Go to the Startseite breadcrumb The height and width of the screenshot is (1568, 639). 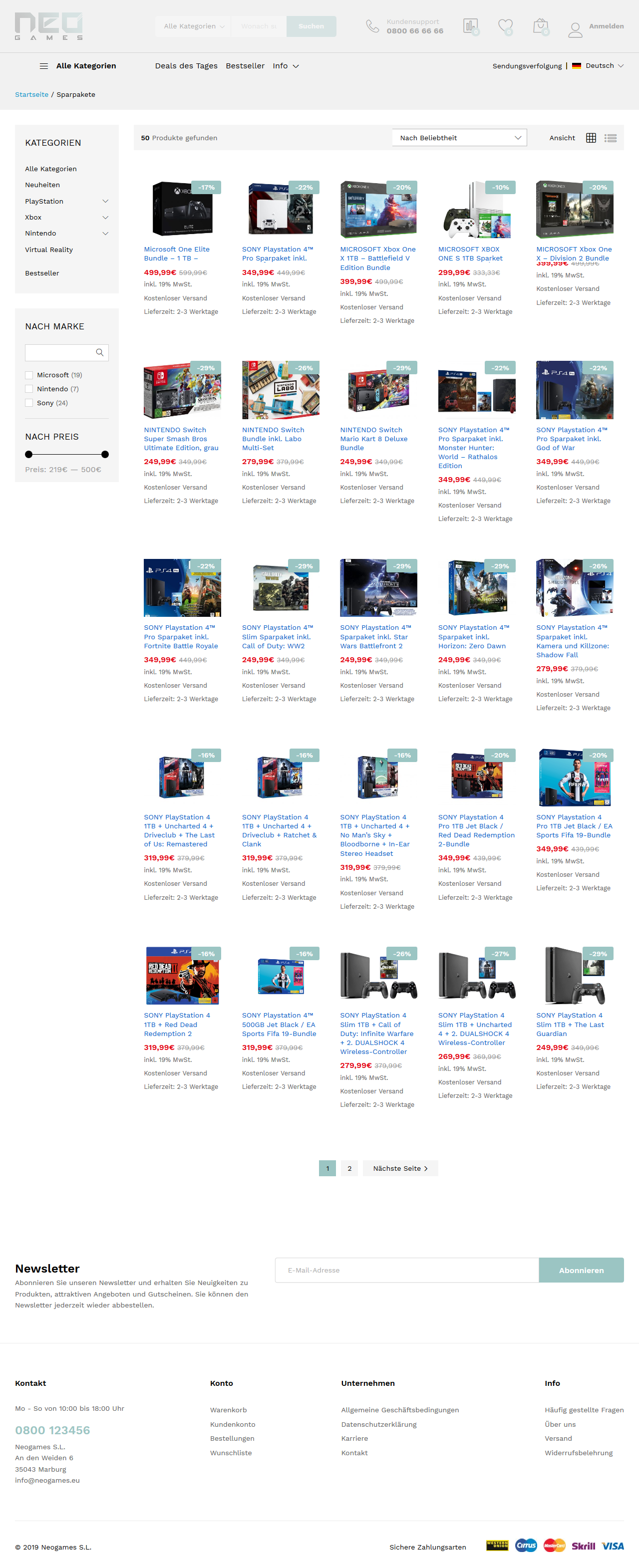31,95
